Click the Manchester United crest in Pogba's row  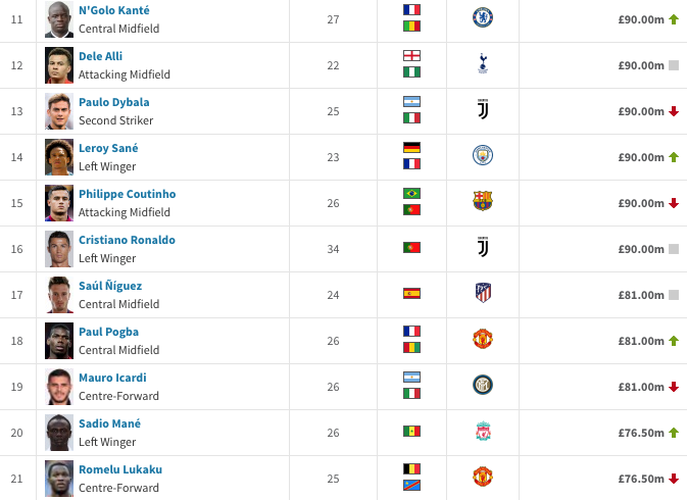coord(483,340)
